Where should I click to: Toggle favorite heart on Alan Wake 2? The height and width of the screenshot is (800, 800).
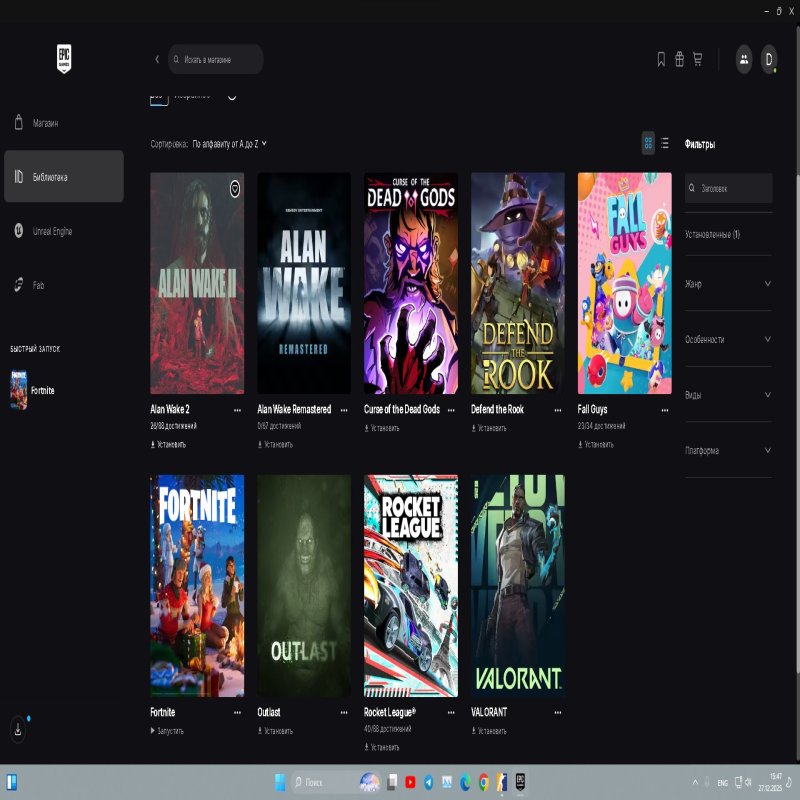click(x=234, y=188)
